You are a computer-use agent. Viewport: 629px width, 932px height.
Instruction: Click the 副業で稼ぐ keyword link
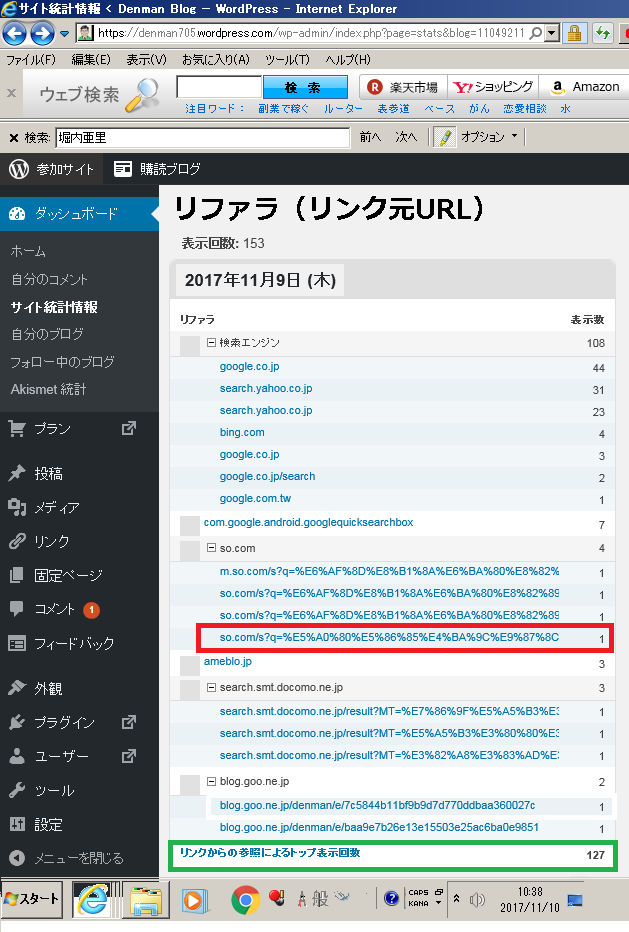pos(284,109)
